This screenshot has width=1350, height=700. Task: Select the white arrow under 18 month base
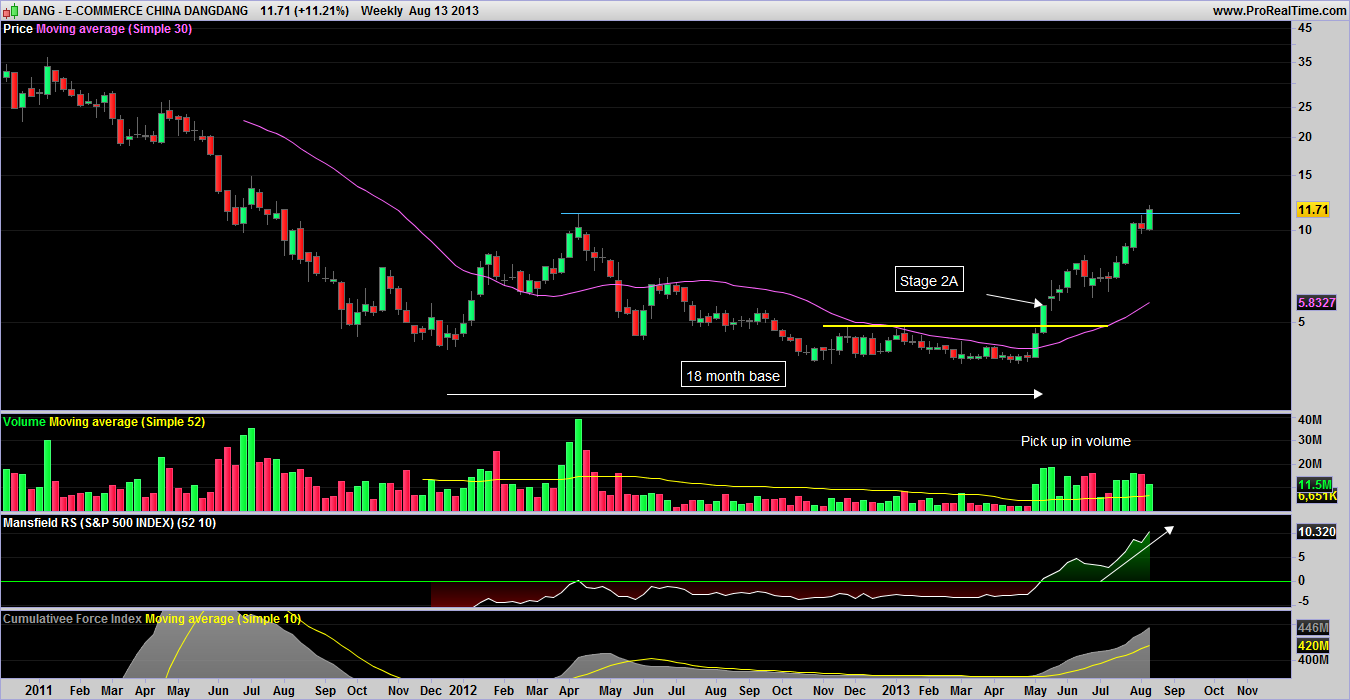coord(745,394)
